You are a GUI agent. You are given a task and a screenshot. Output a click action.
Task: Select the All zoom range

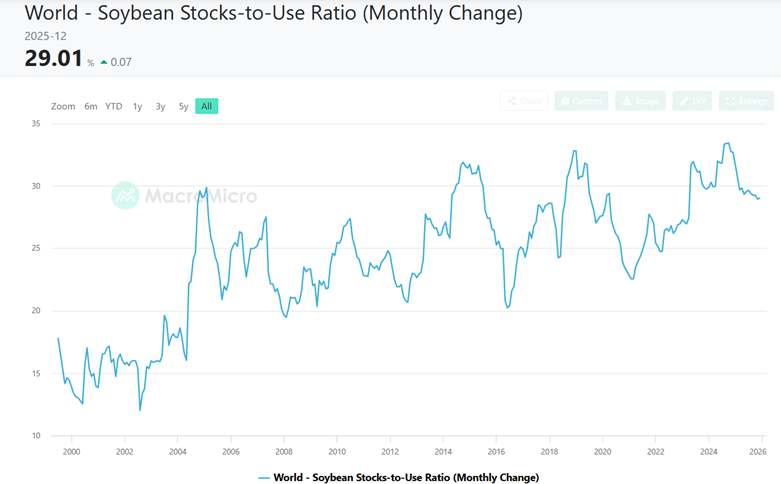point(206,106)
